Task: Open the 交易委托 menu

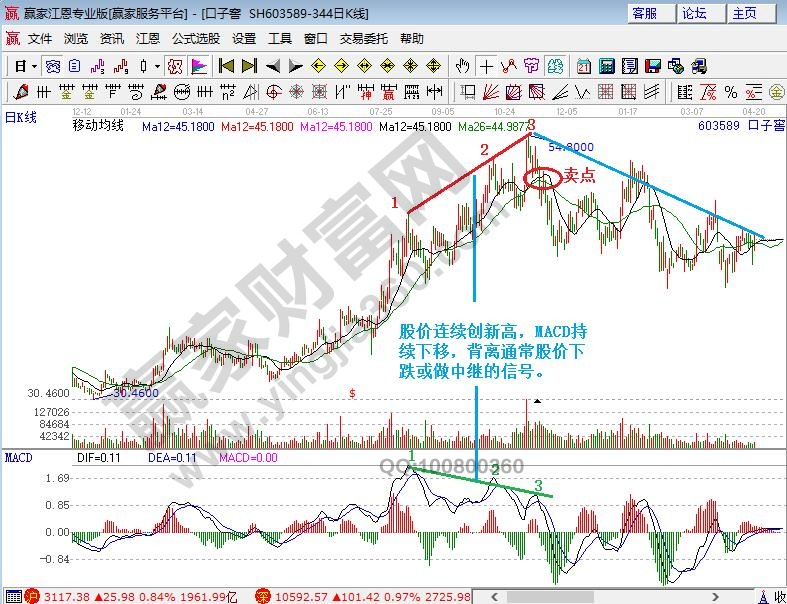Action: [x=364, y=39]
